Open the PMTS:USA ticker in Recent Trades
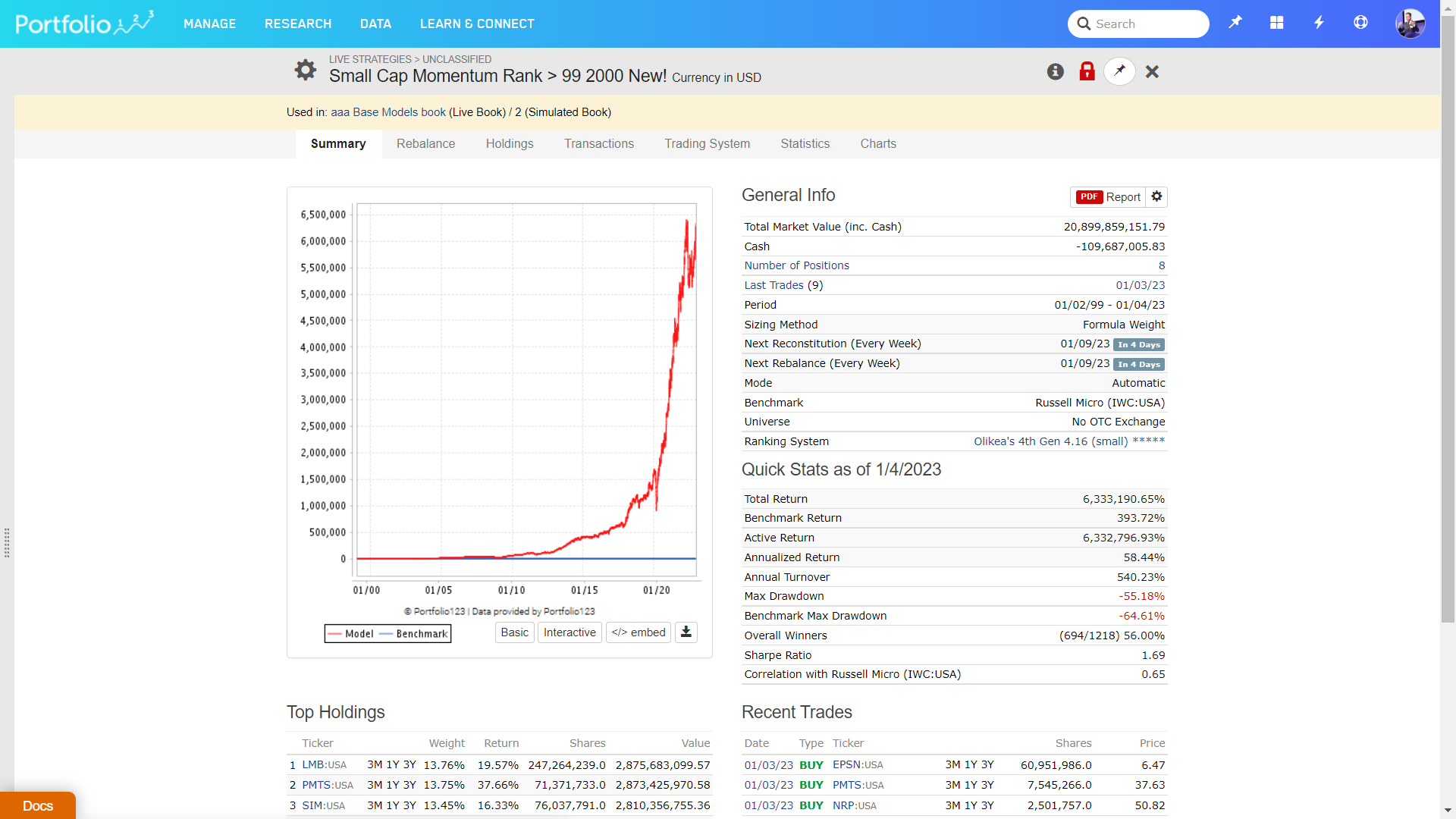 [858, 785]
